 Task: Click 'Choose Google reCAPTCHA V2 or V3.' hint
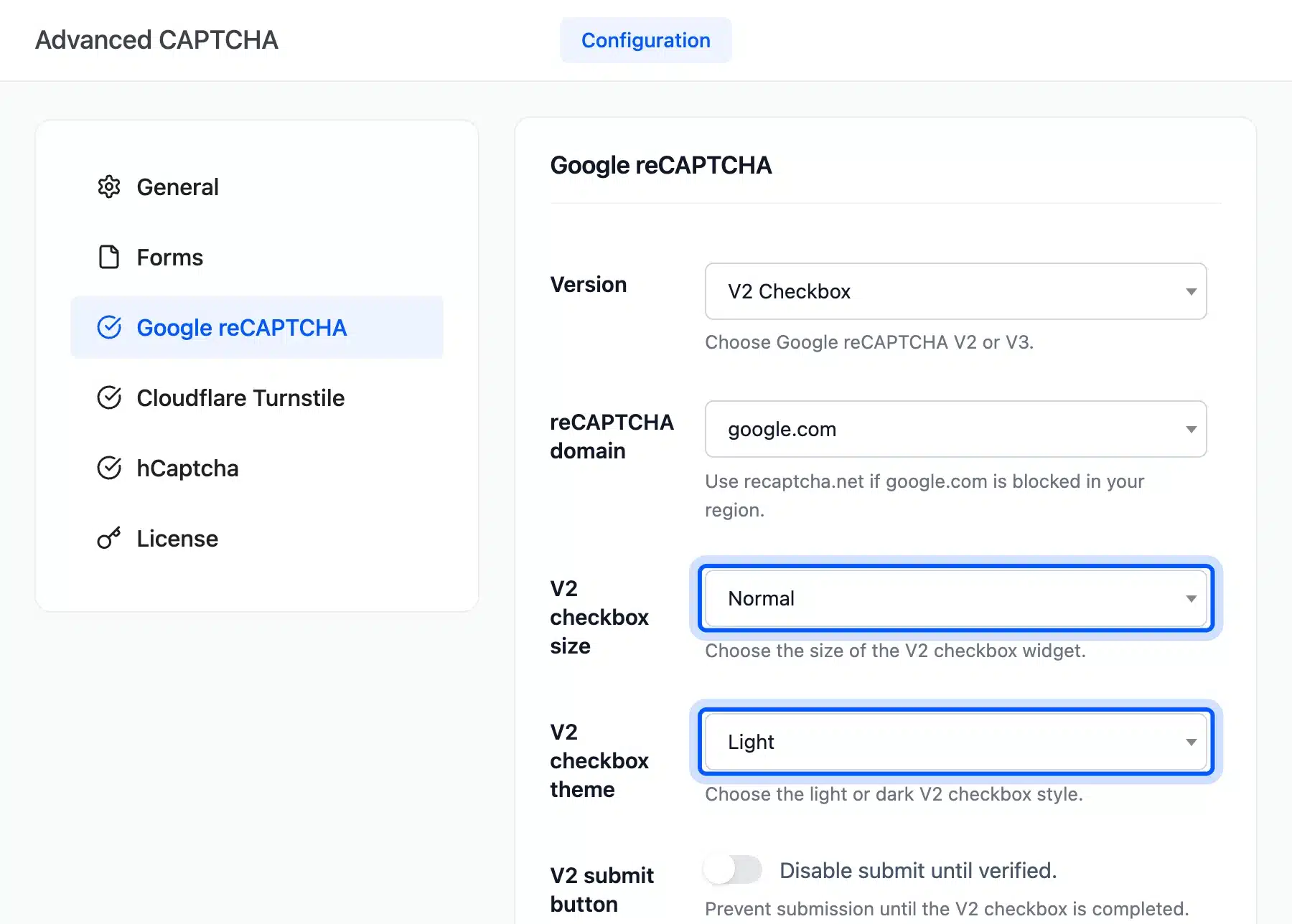tap(869, 342)
